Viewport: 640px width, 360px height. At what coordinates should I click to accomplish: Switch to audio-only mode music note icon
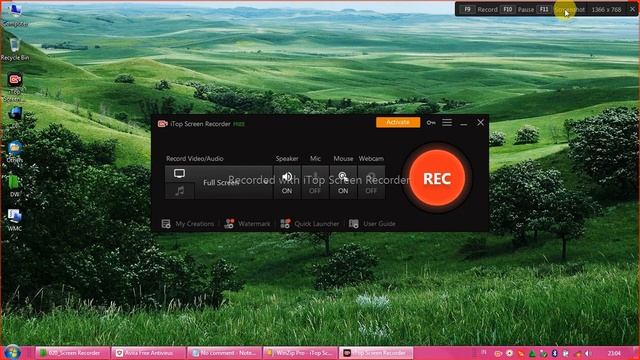pos(179,191)
